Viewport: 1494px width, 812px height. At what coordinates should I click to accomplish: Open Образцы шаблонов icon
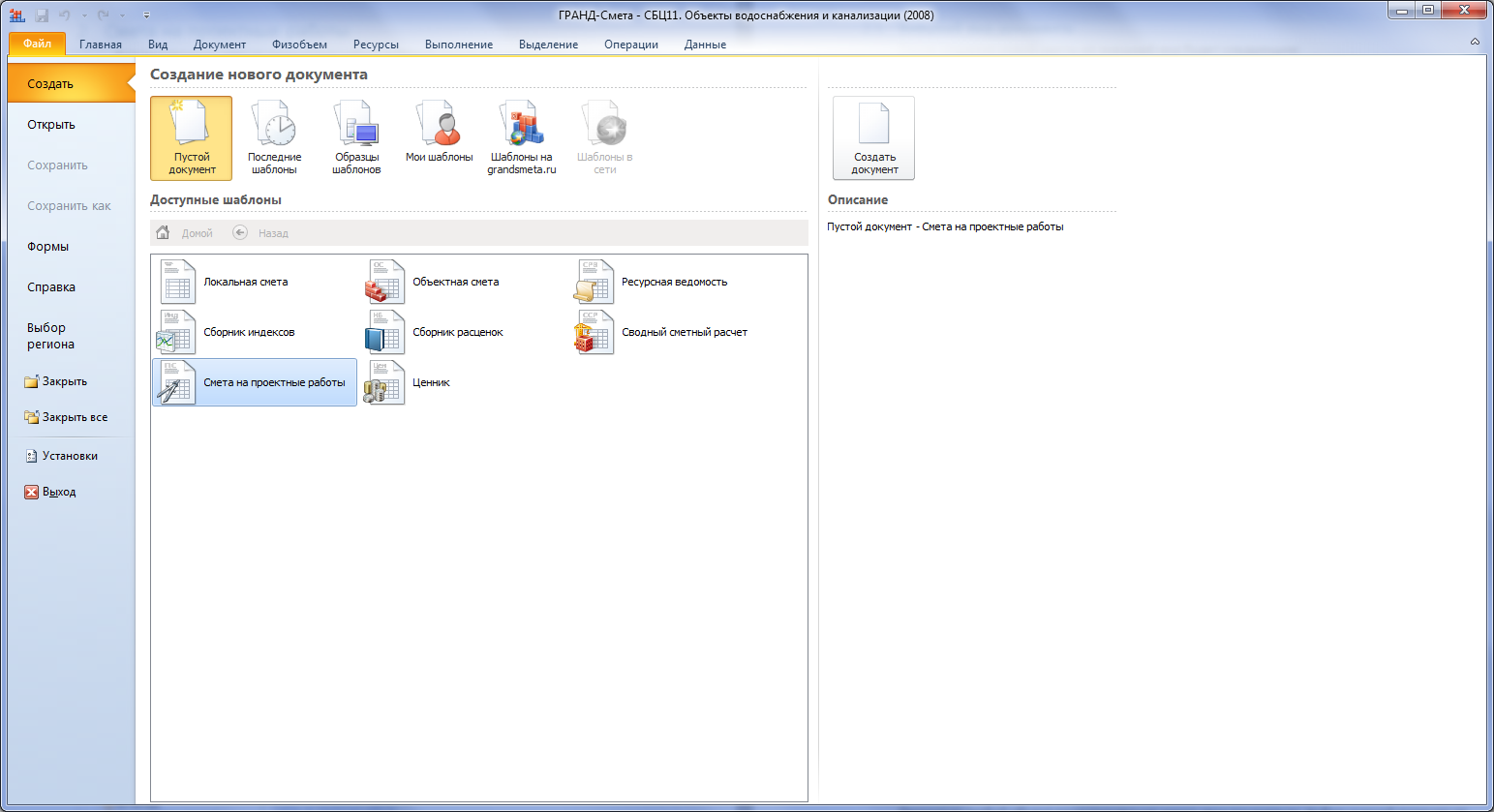[356, 137]
